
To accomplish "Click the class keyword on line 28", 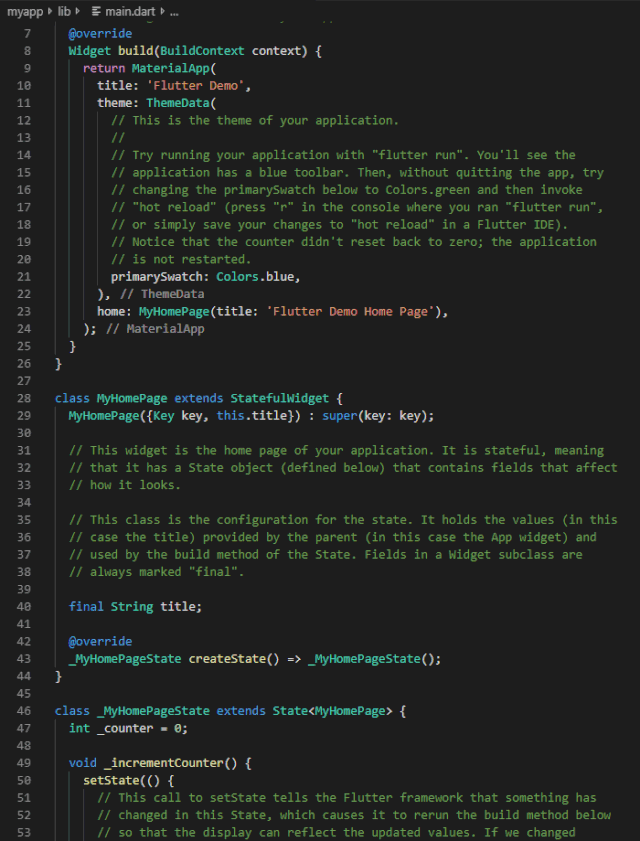I will [72, 399].
